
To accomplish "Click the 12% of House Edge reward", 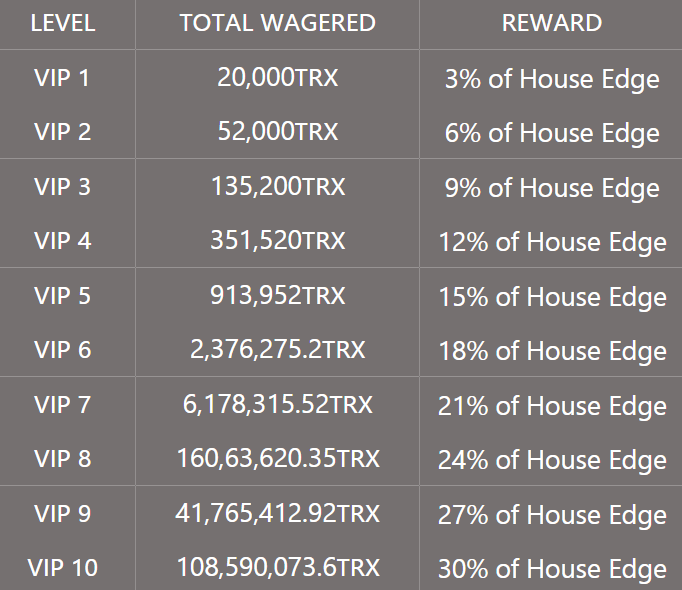I will 552,243.
